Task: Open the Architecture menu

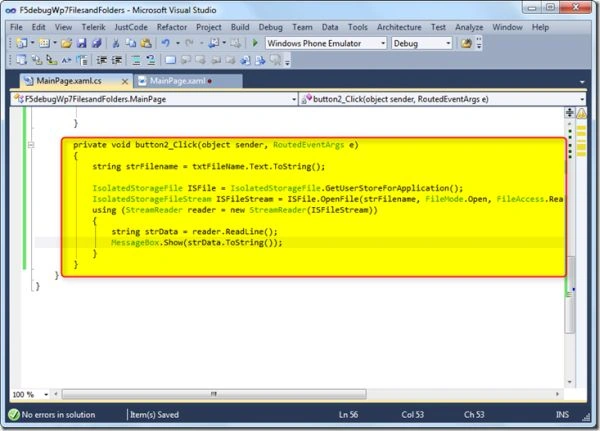Action: point(399,27)
